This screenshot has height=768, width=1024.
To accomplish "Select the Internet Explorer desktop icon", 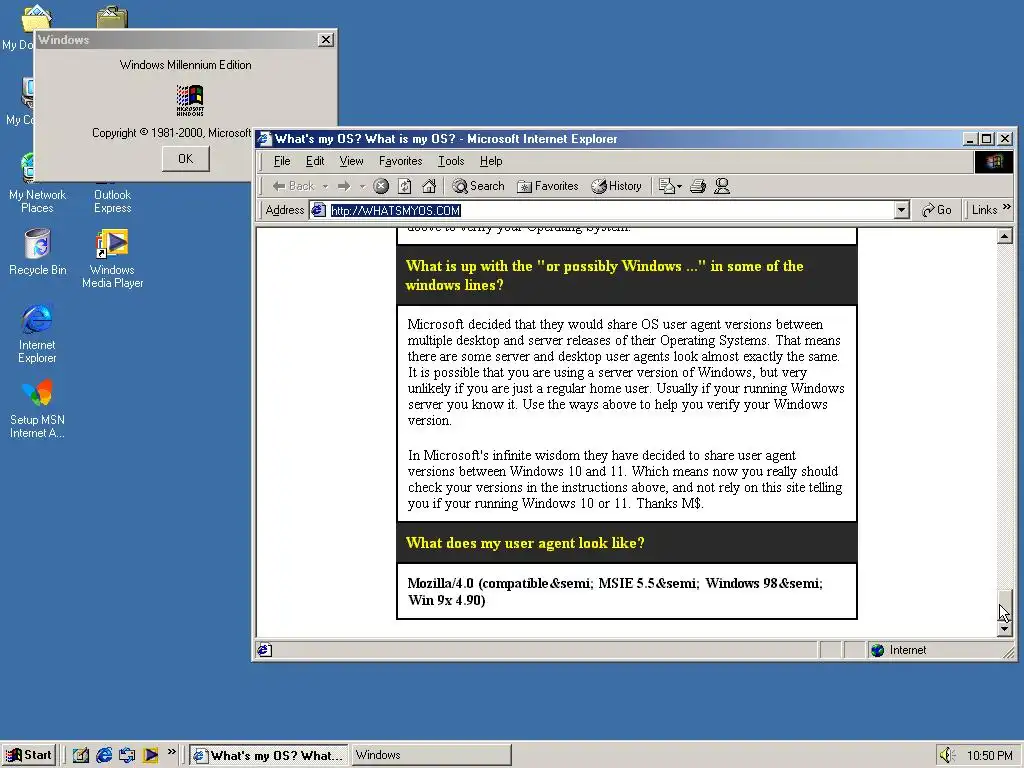I will [37, 334].
